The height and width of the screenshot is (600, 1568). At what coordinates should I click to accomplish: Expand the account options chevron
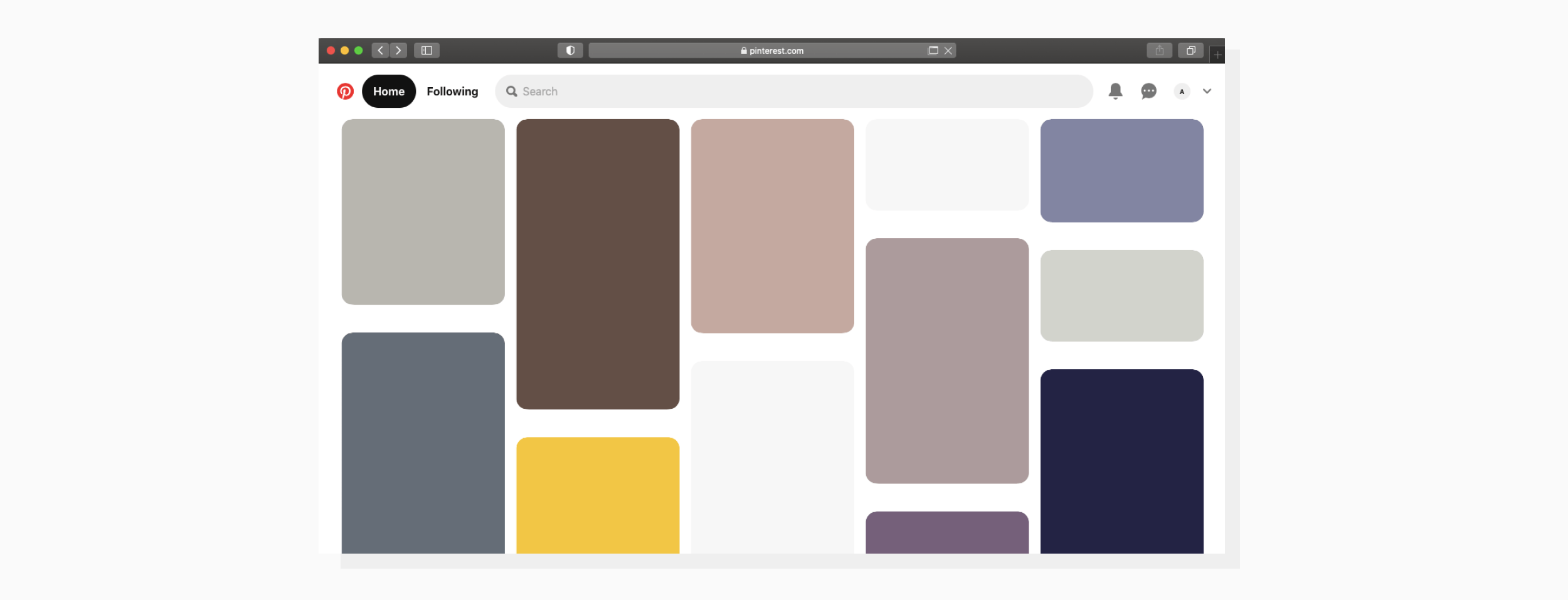pyautogui.click(x=1206, y=92)
